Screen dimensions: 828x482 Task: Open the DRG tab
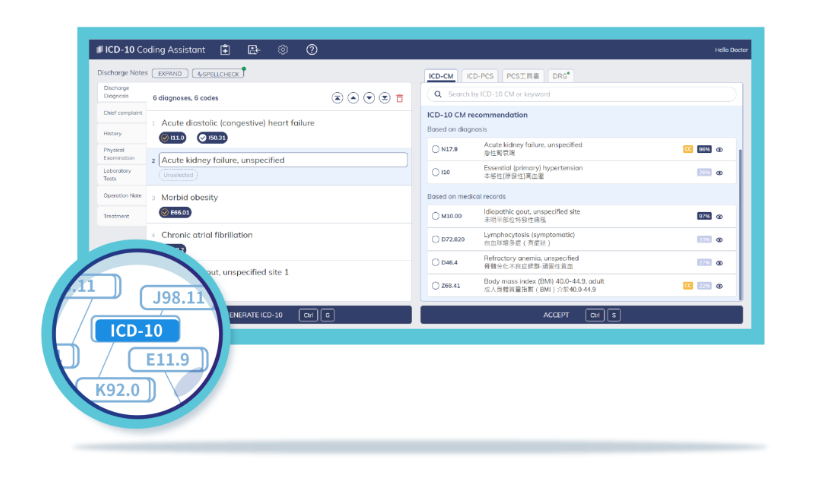[561, 76]
